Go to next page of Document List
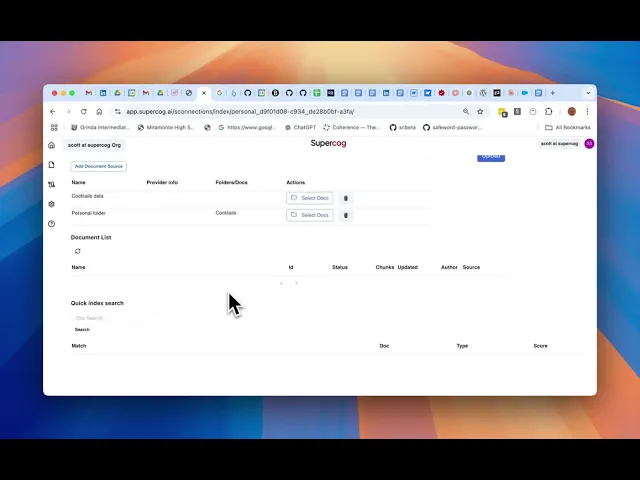The image size is (640, 480). coord(296,283)
